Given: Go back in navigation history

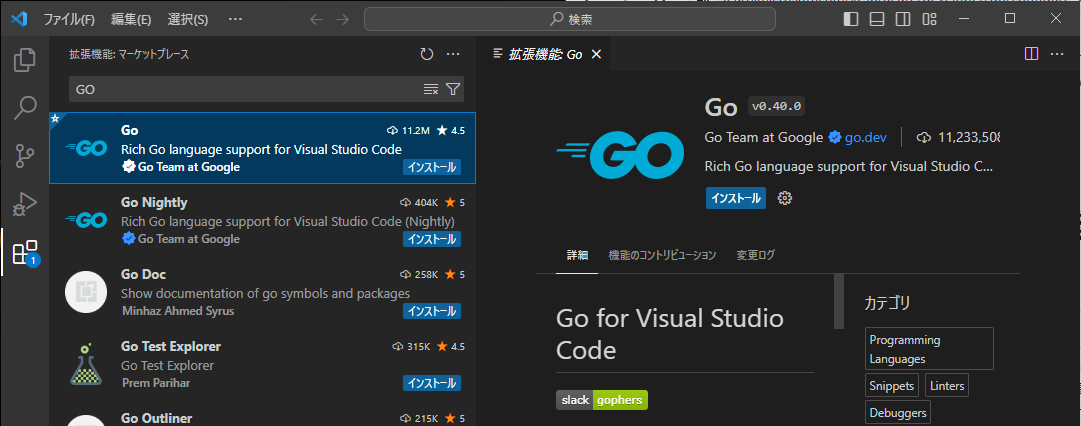Looking at the screenshot, I should coord(316,19).
